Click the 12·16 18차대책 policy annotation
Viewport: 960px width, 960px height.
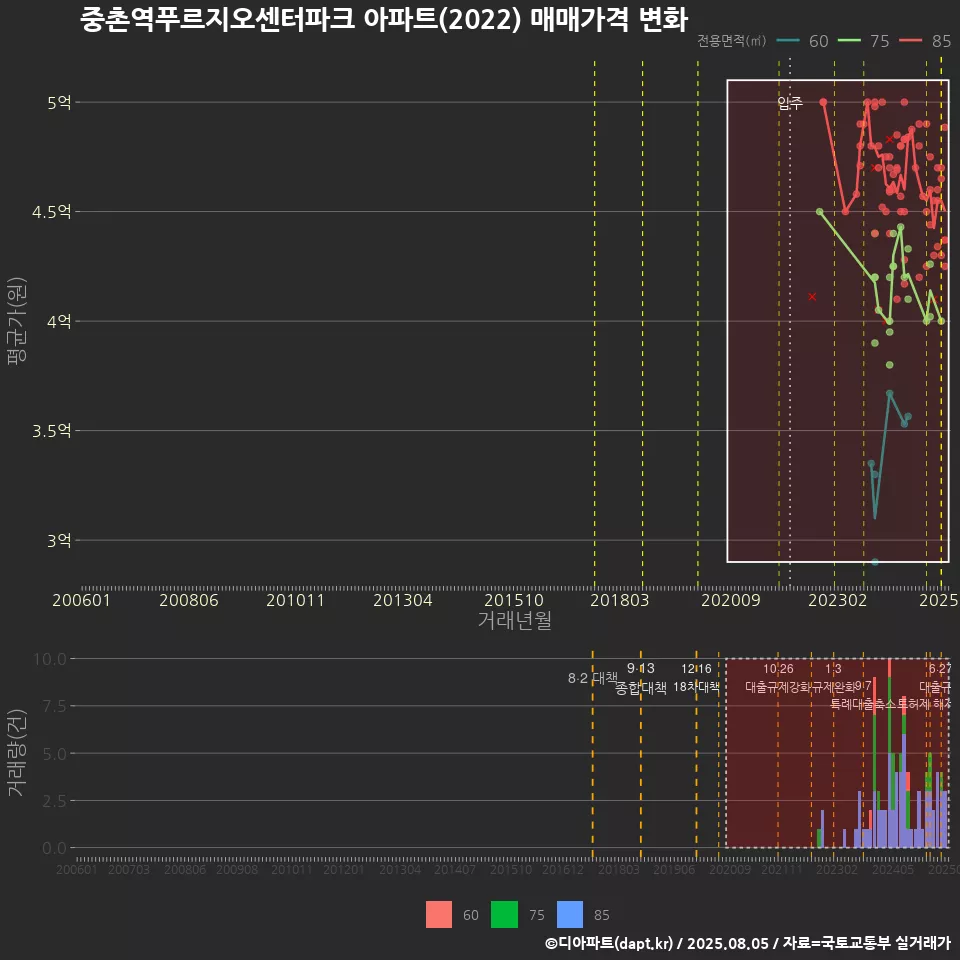tap(696, 678)
